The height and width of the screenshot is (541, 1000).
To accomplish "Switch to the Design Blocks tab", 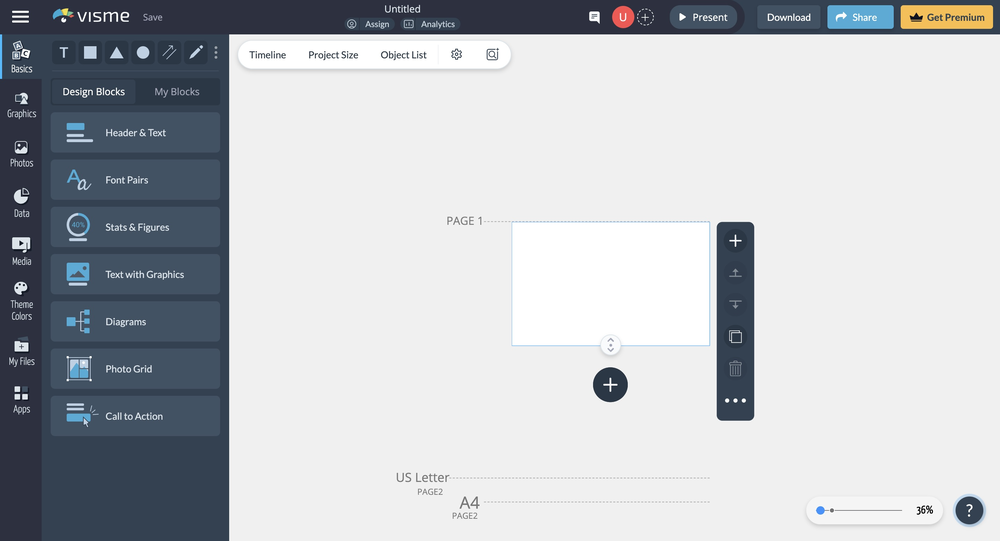I will [x=94, y=92].
